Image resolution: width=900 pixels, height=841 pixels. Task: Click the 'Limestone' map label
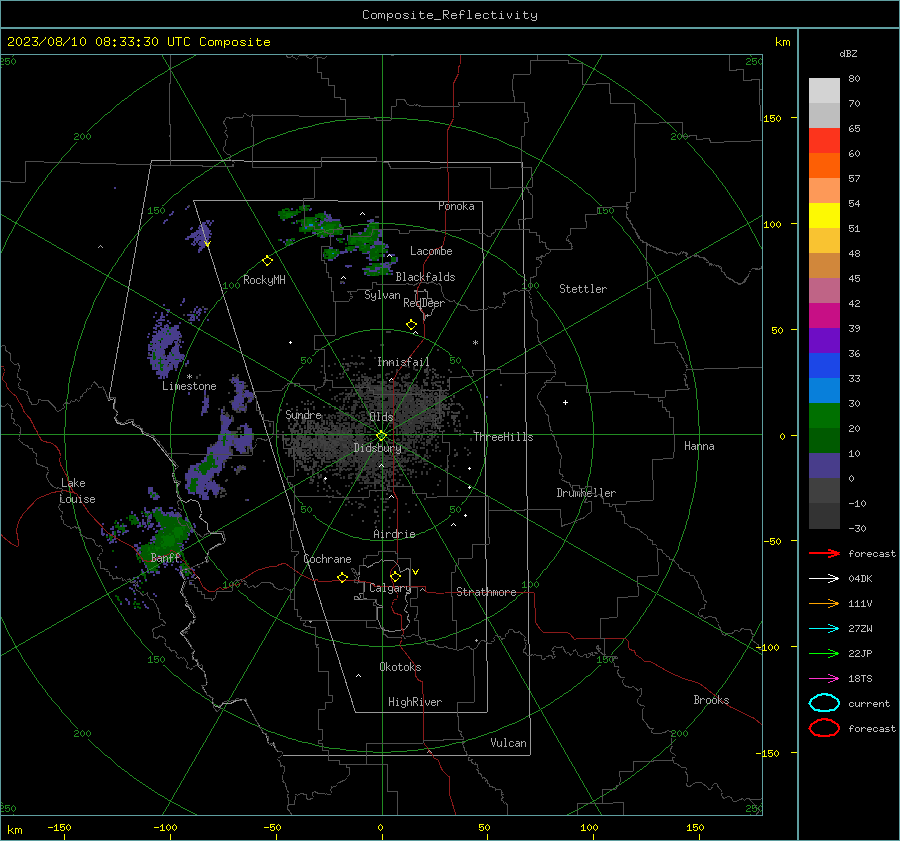[189, 386]
